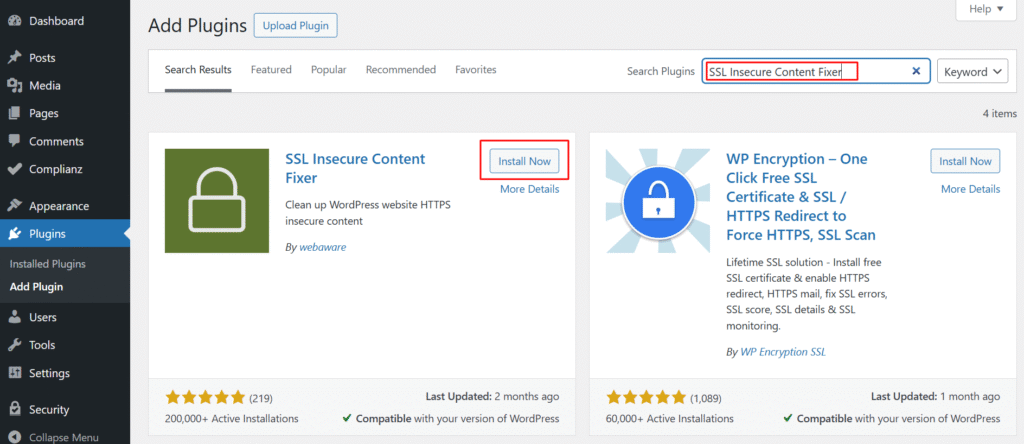Click the Media library icon
This screenshot has width=1024, height=444.
click(x=14, y=86)
